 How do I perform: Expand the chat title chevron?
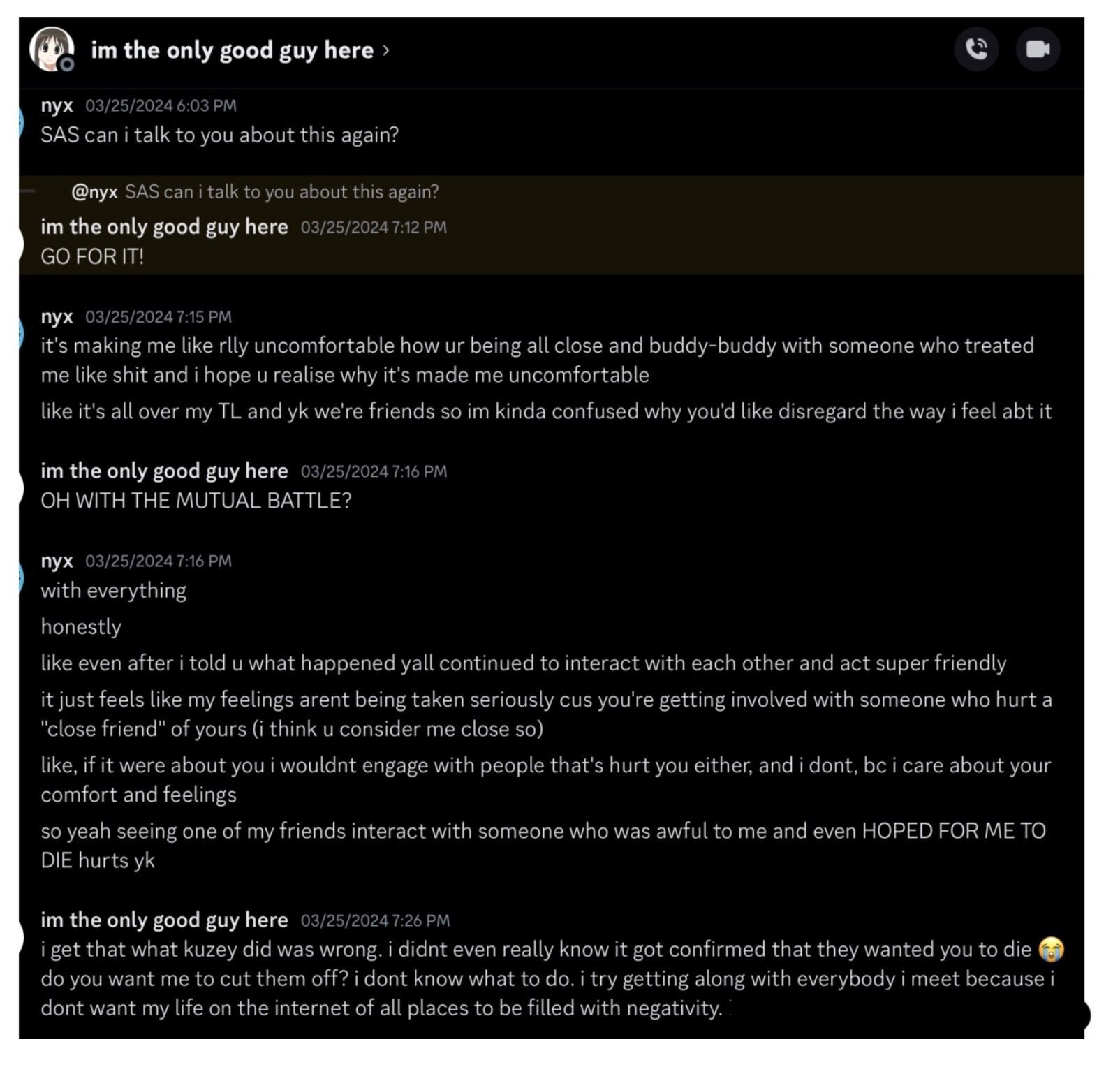click(x=385, y=50)
